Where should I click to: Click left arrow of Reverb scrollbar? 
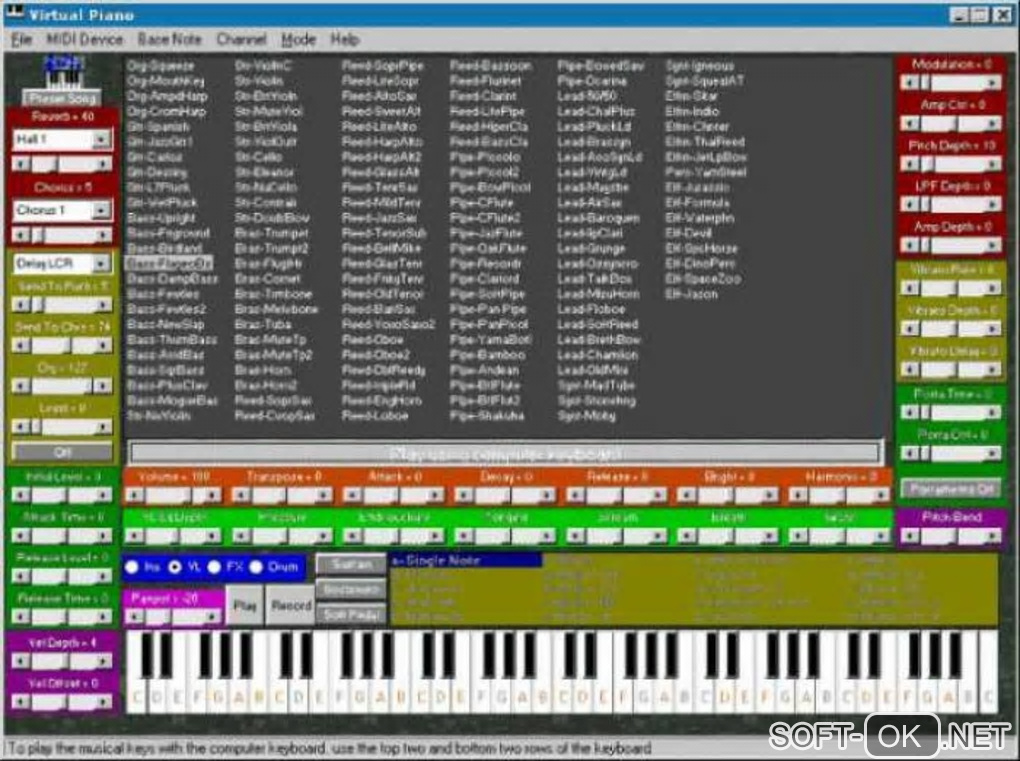pos(21,164)
